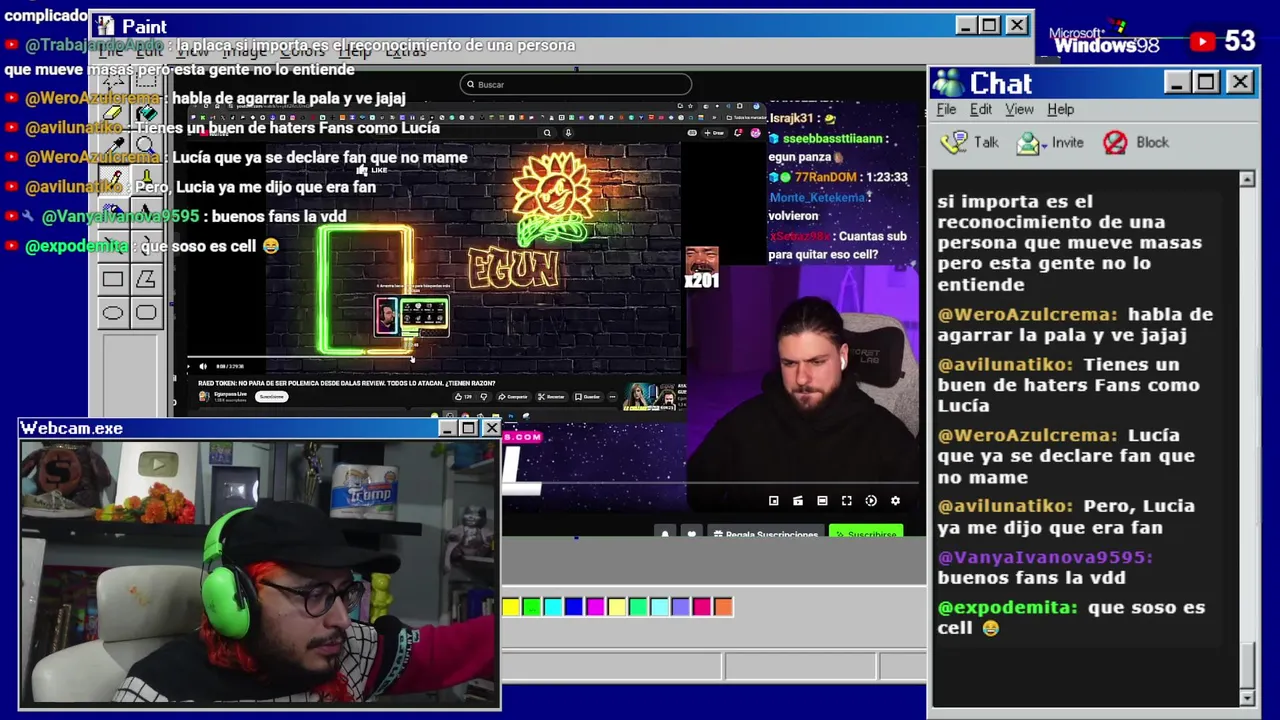Click the clip icon on stream player
Image resolution: width=1280 pixels, height=720 pixels.
(798, 501)
